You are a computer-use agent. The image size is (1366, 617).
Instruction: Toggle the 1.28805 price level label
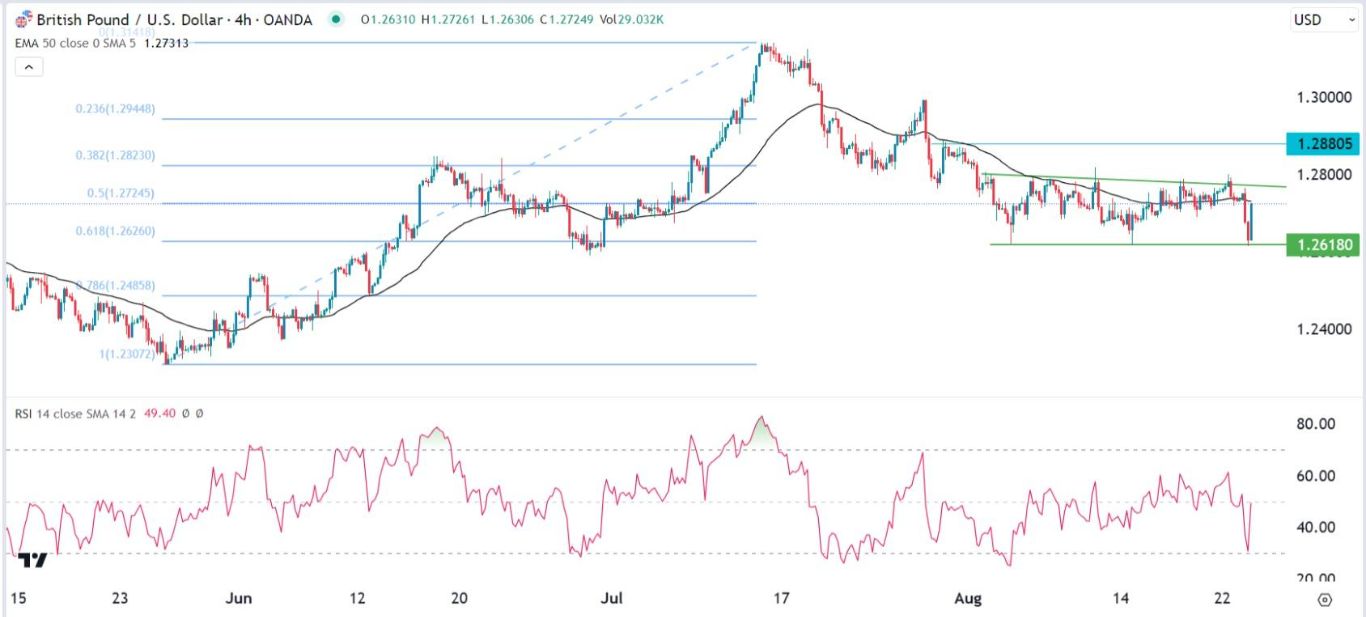1323,144
